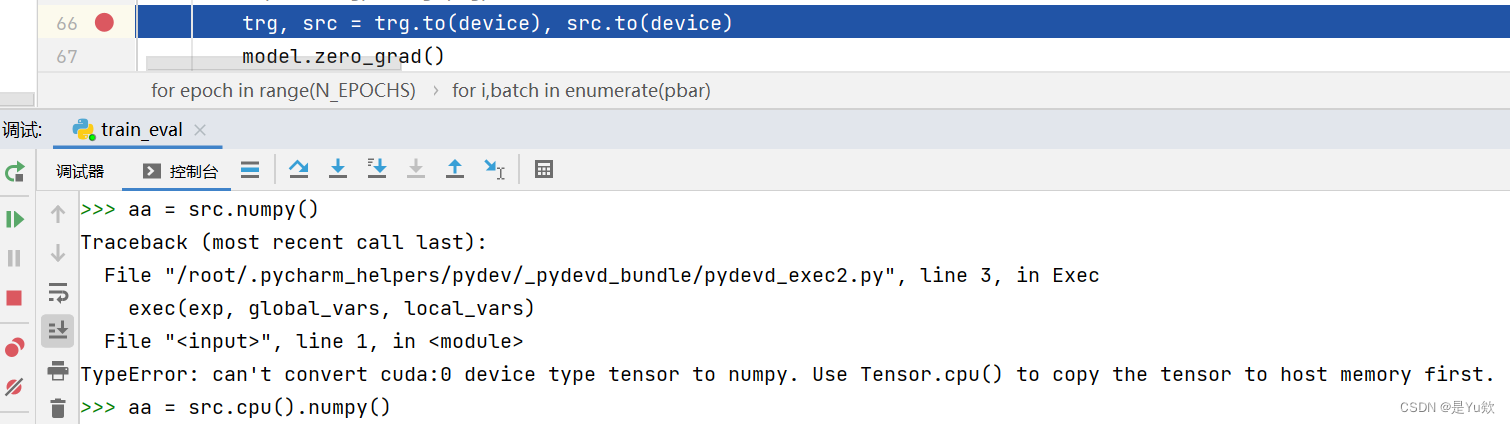The width and height of the screenshot is (1510, 424).
Task: Open Evaluate Expression calculator icon
Action: (544, 169)
